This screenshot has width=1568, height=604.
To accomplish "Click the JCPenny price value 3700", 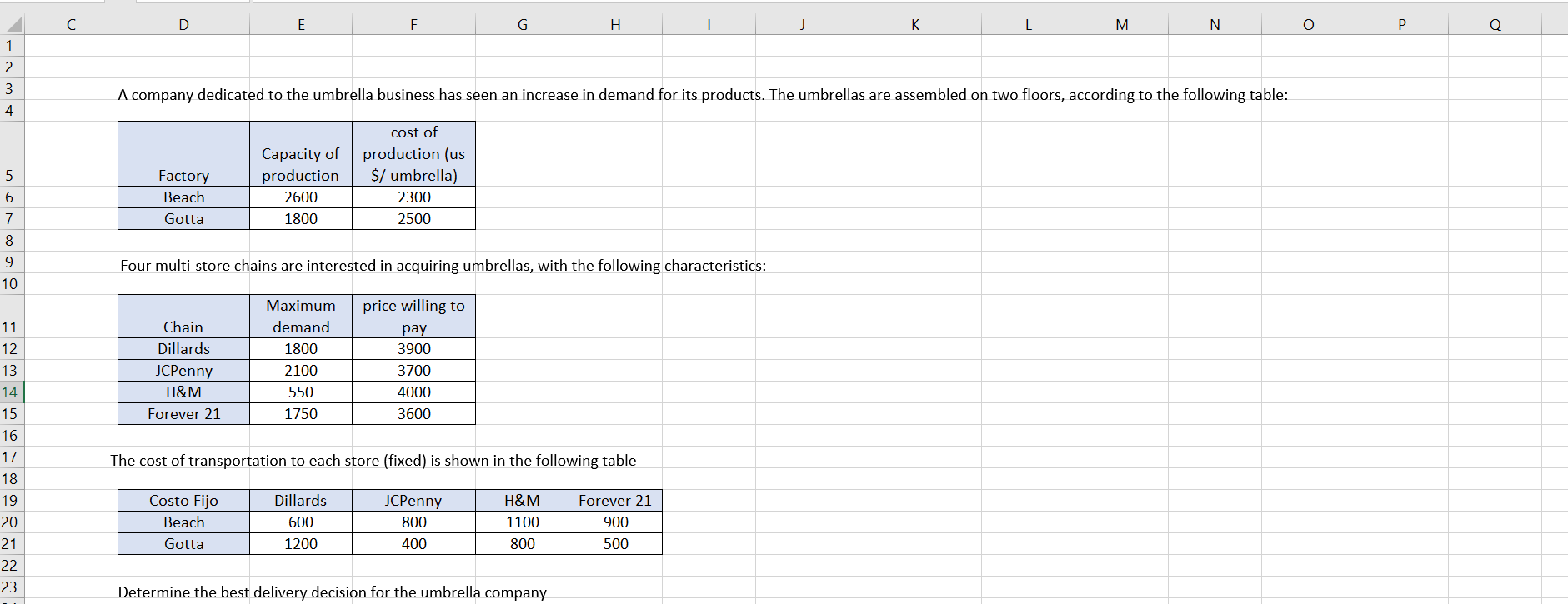I will (x=413, y=370).
